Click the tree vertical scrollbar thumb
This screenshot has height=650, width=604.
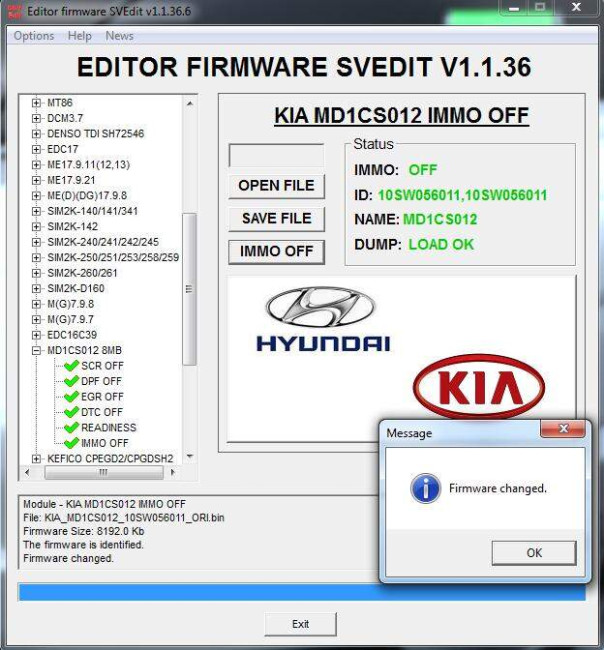point(189,289)
